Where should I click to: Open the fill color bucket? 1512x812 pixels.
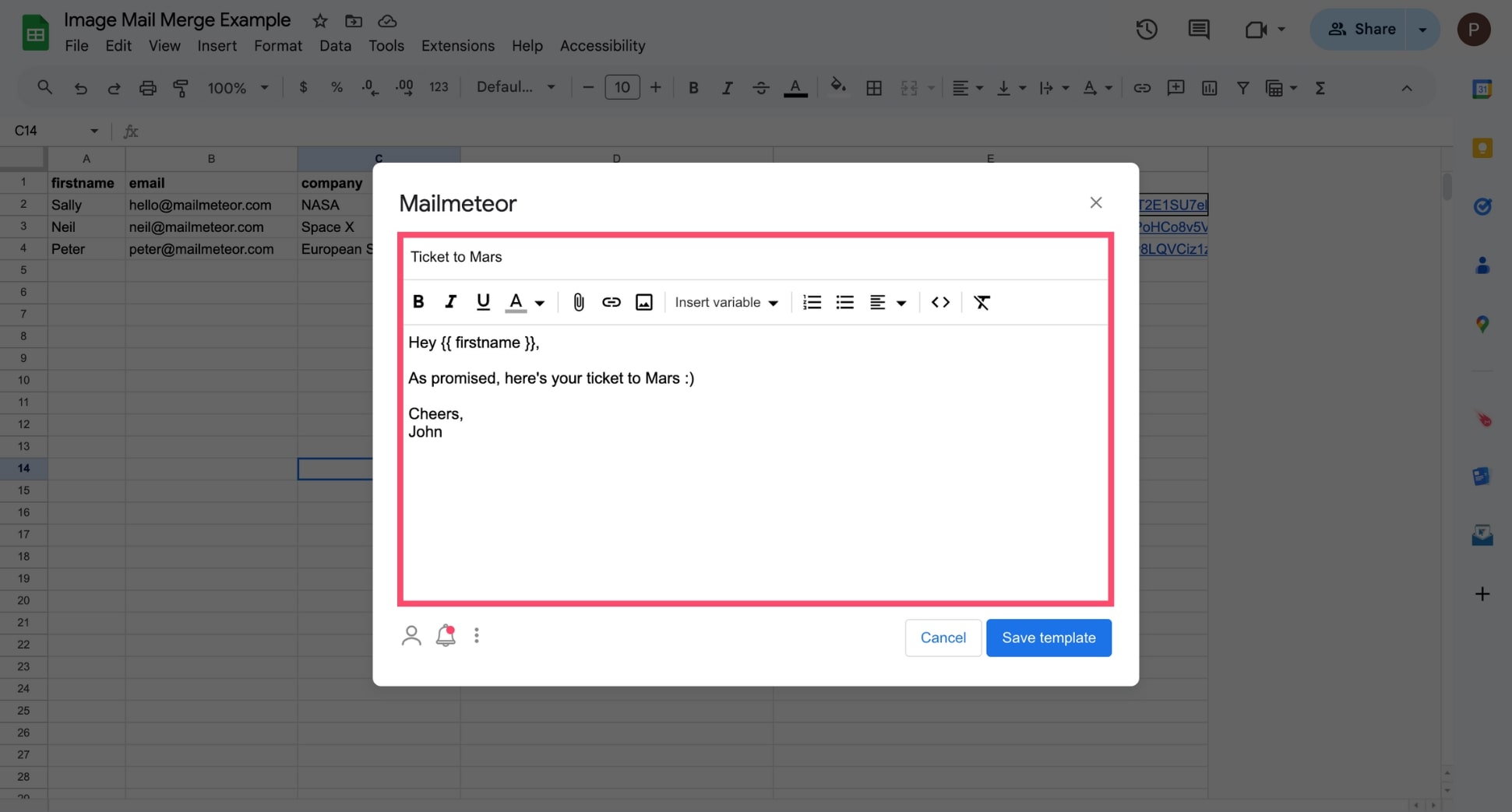pos(838,86)
